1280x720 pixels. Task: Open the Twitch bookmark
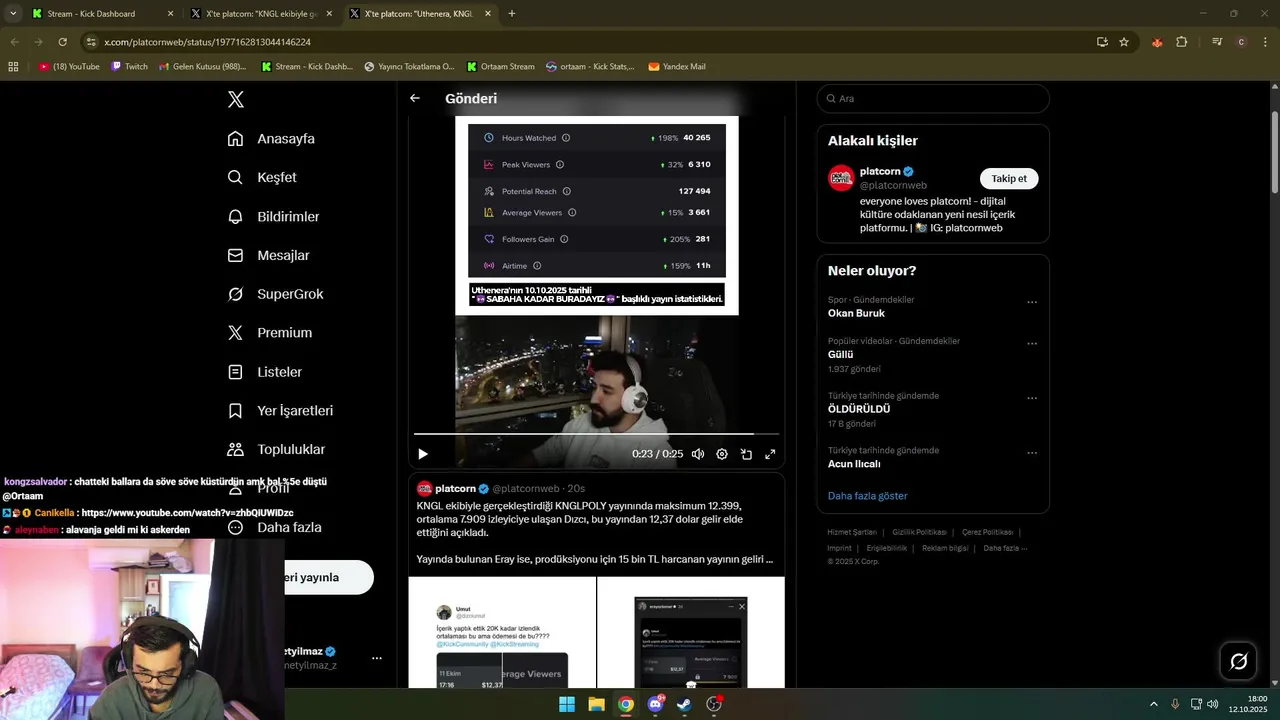[x=129, y=67]
